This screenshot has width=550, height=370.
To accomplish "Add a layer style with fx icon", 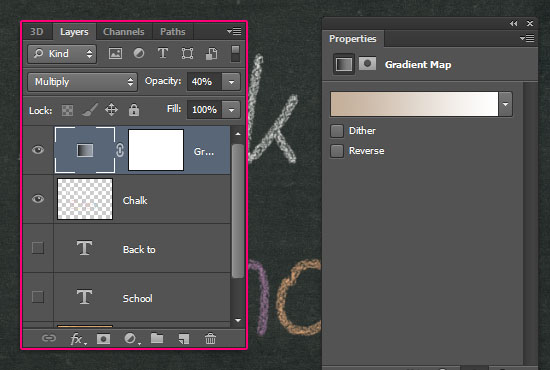I will click(x=78, y=339).
